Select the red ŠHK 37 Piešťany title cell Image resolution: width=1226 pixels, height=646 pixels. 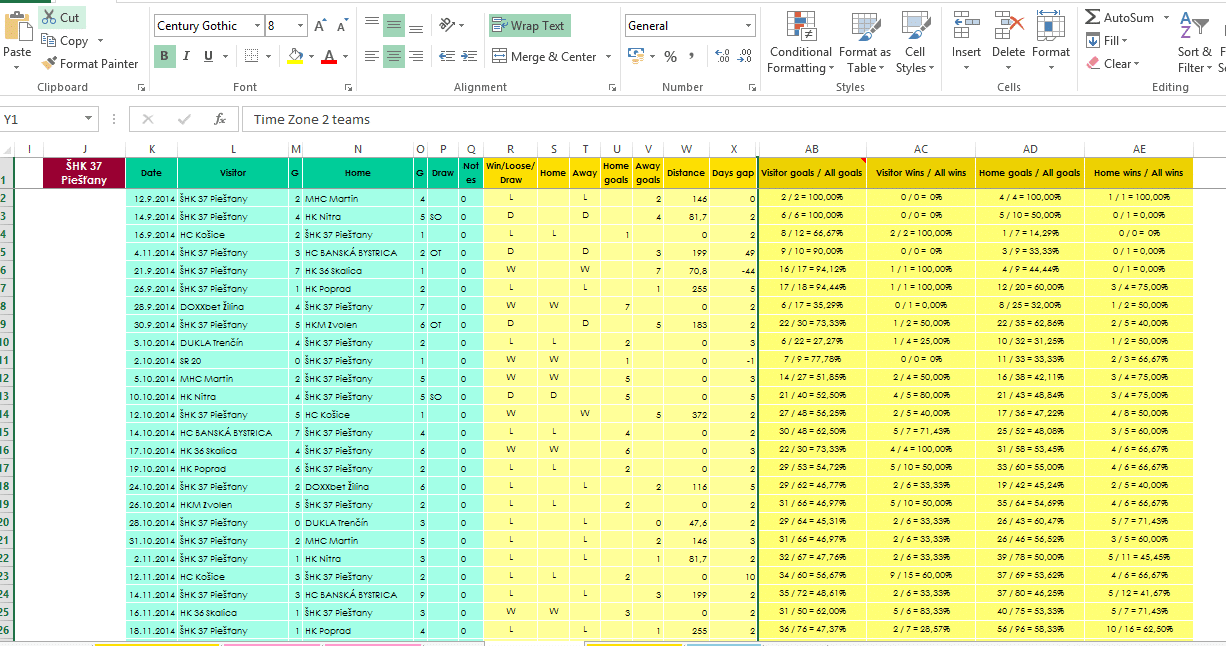(x=85, y=173)
